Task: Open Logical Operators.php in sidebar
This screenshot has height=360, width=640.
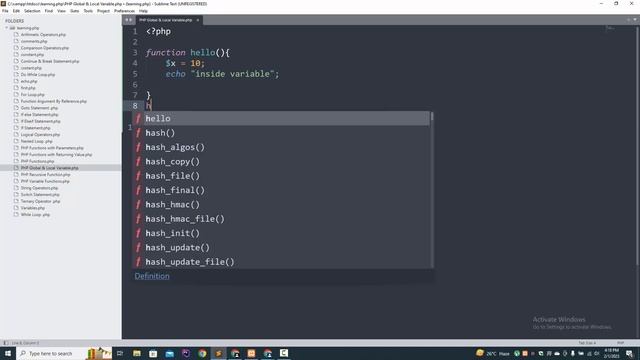Action: click(40, 134)
